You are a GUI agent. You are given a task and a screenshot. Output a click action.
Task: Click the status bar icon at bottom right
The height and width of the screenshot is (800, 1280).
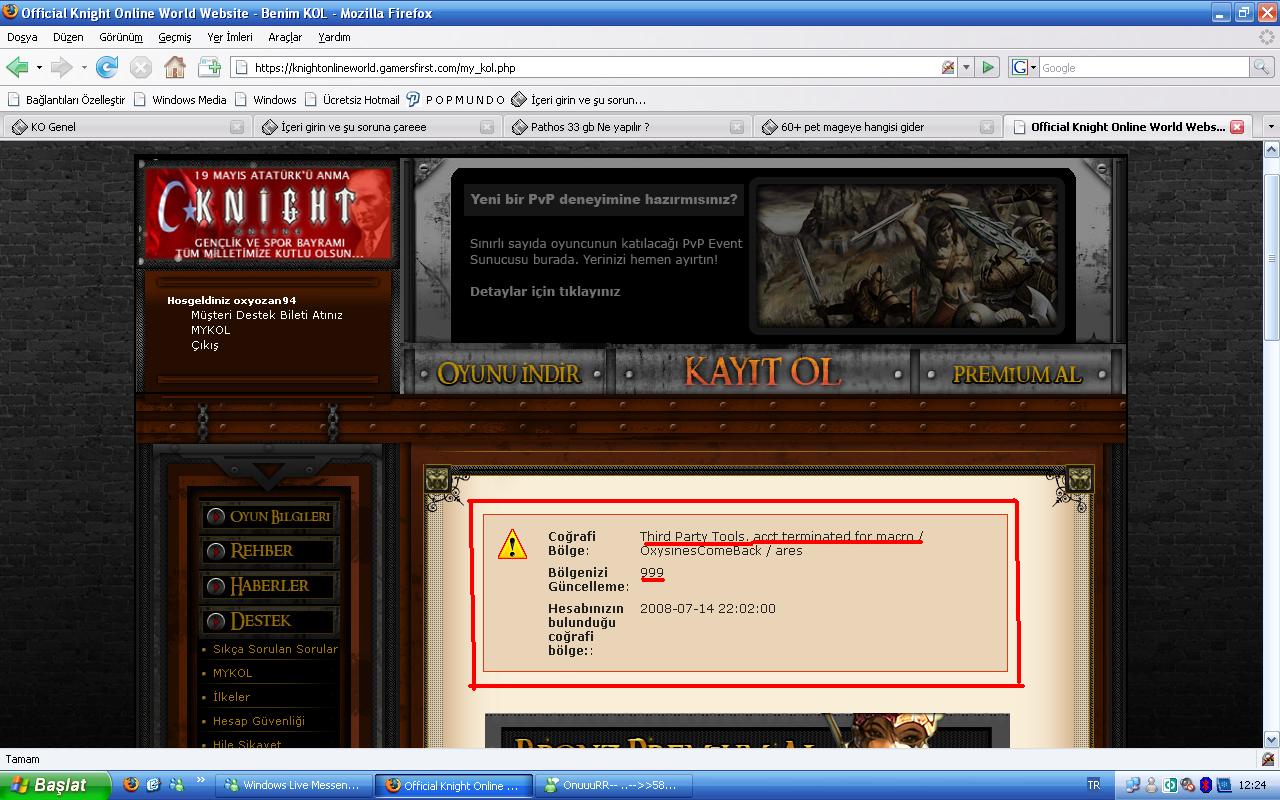pyautogui.click(x=1268, y=759)
